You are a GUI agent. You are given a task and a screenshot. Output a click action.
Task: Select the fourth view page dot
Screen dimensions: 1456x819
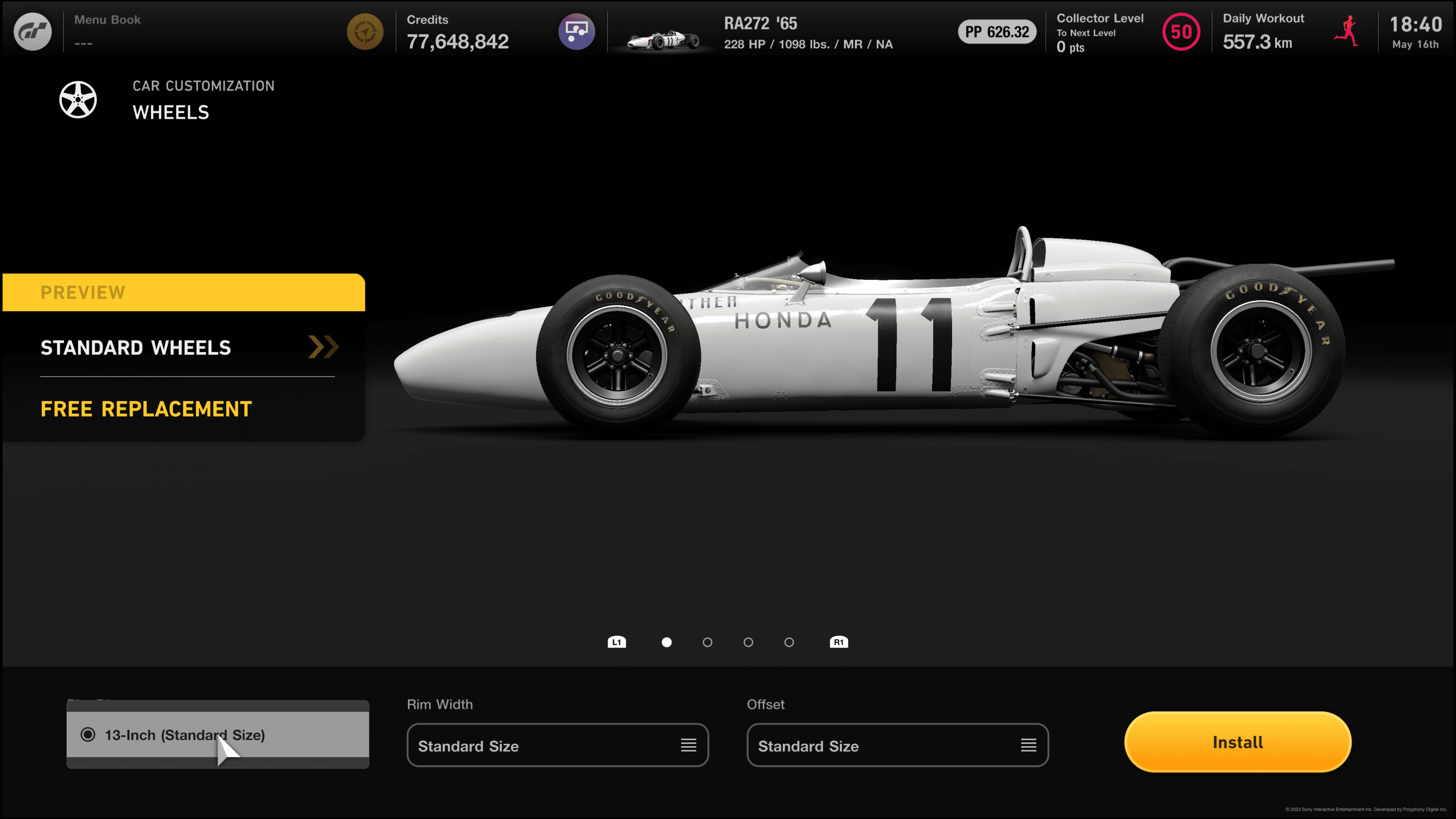click(x=789, y=642)
